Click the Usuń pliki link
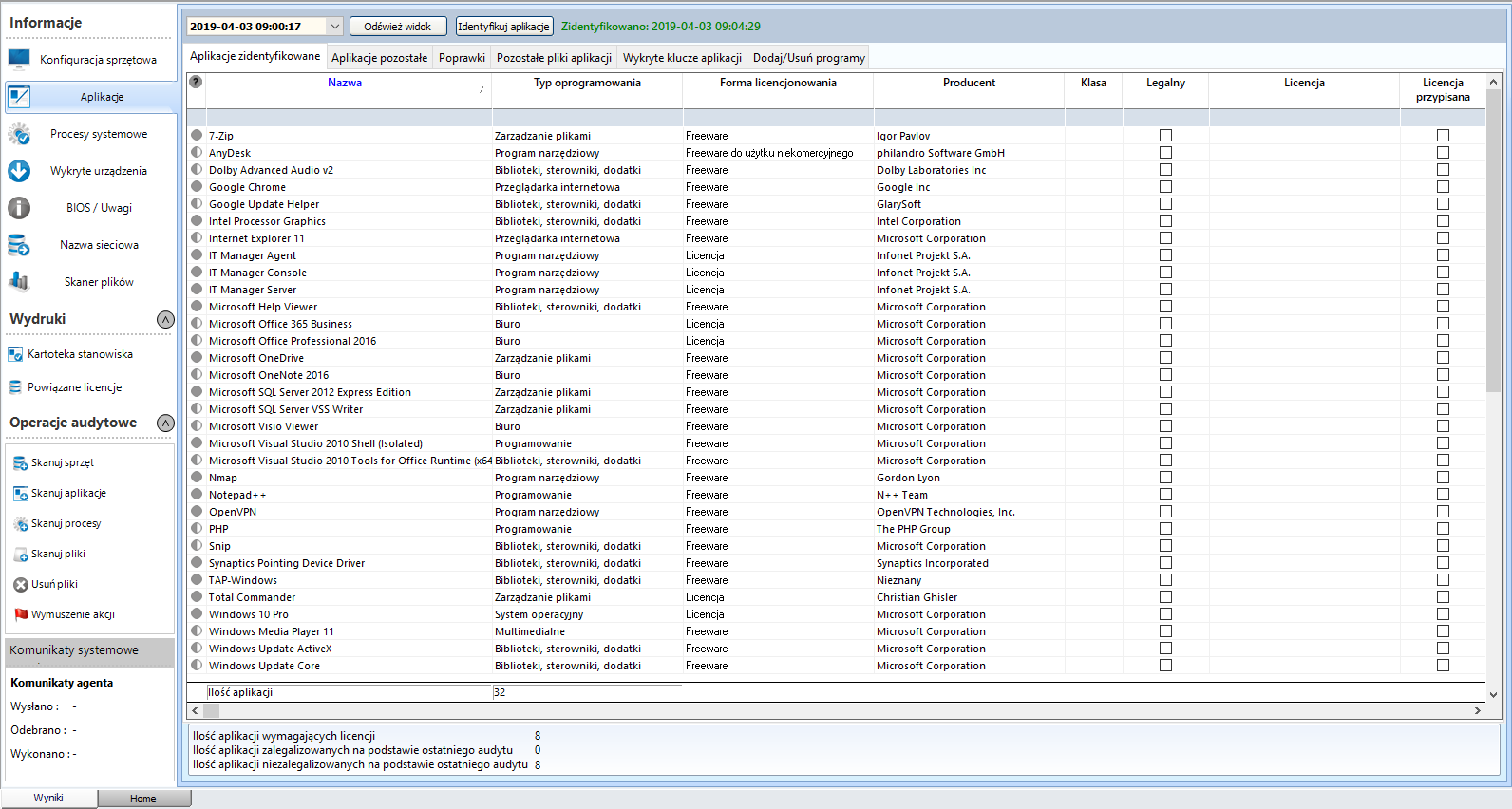 pos(55,584)
